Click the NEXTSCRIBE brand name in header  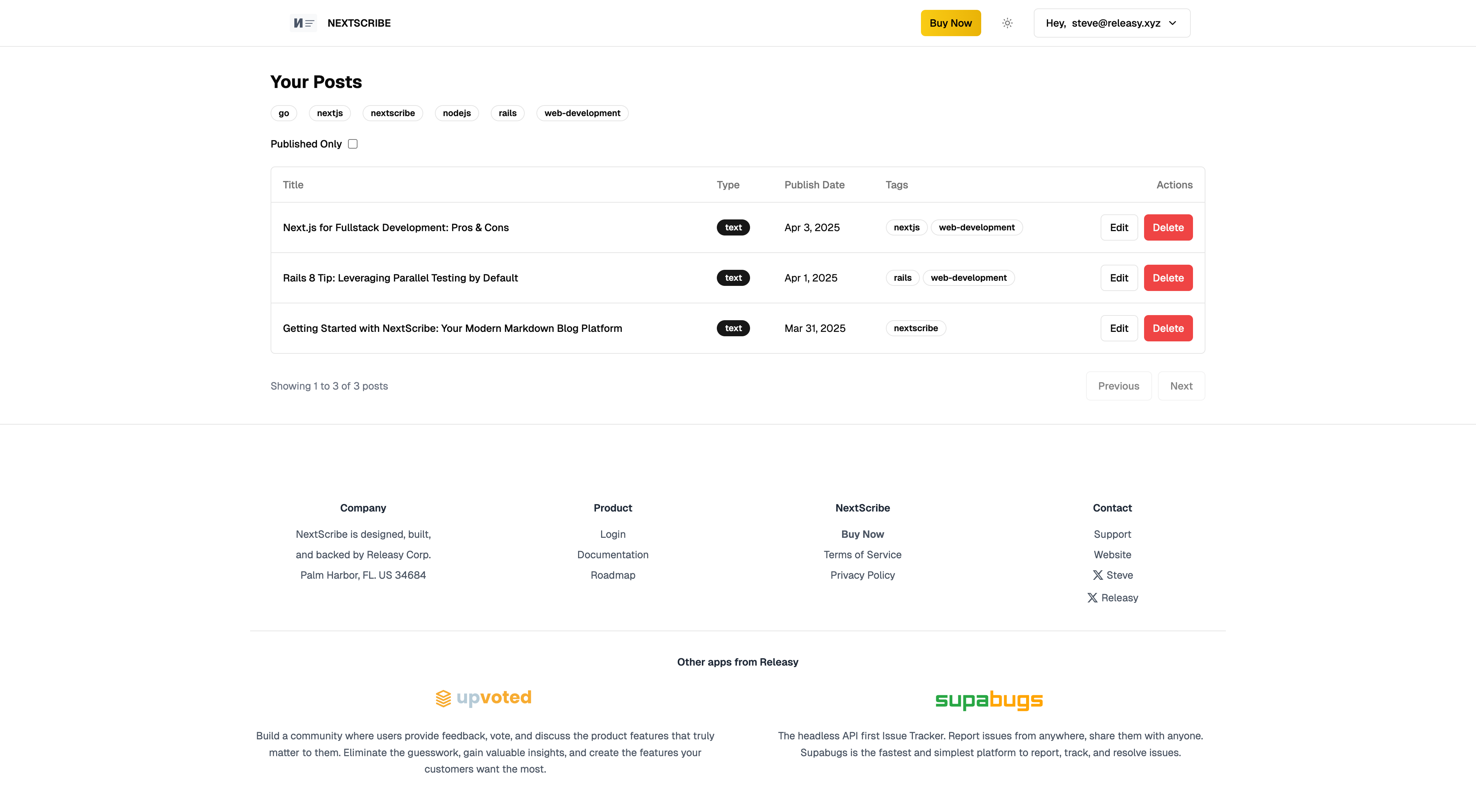point(359,23)
